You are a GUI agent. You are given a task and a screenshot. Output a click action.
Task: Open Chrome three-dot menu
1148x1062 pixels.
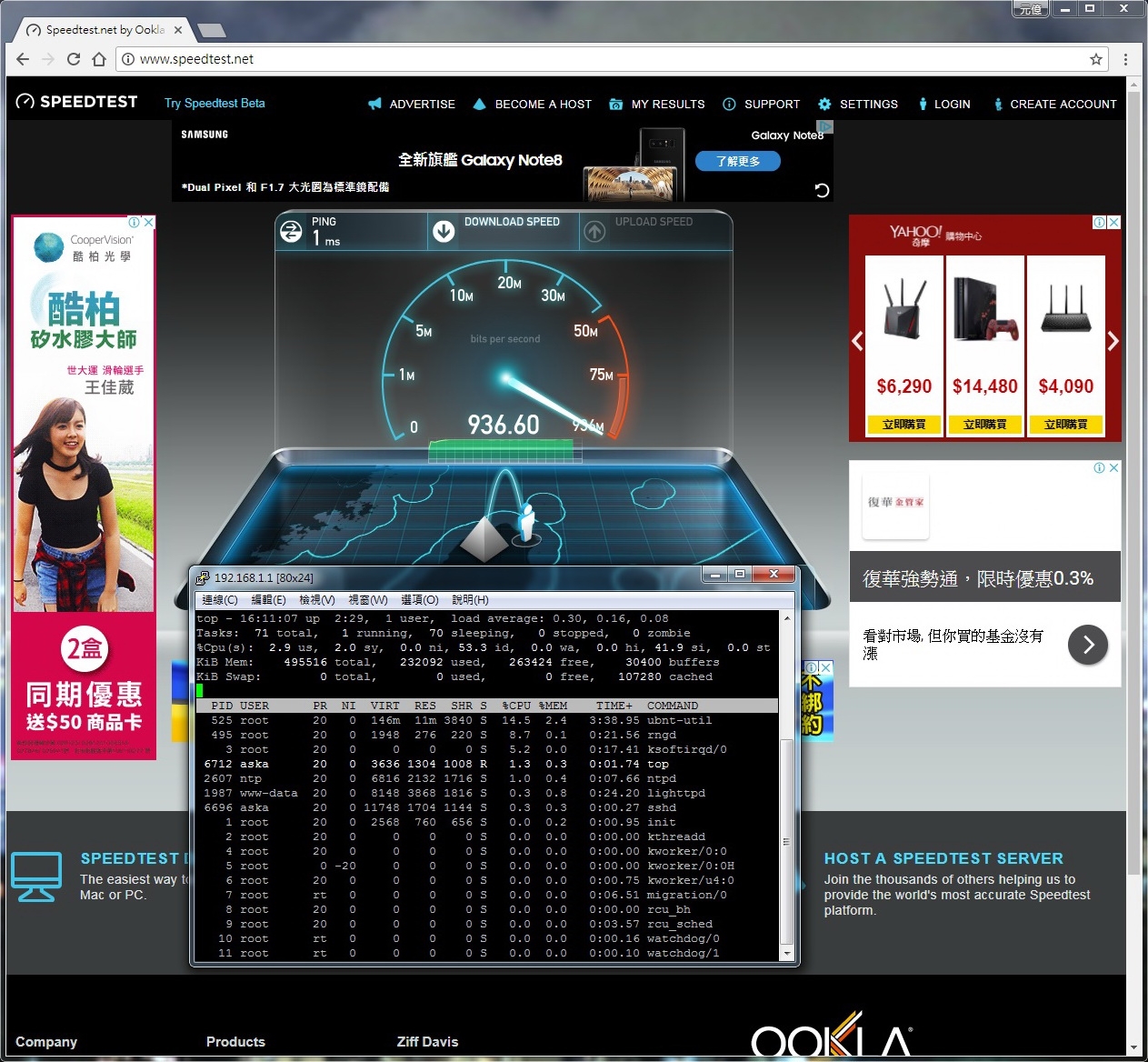(x=1125, y=59)
